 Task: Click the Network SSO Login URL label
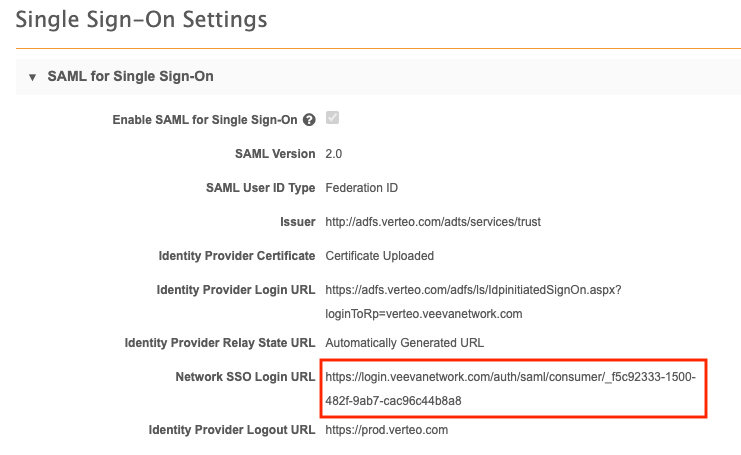(x=245, y=377)
